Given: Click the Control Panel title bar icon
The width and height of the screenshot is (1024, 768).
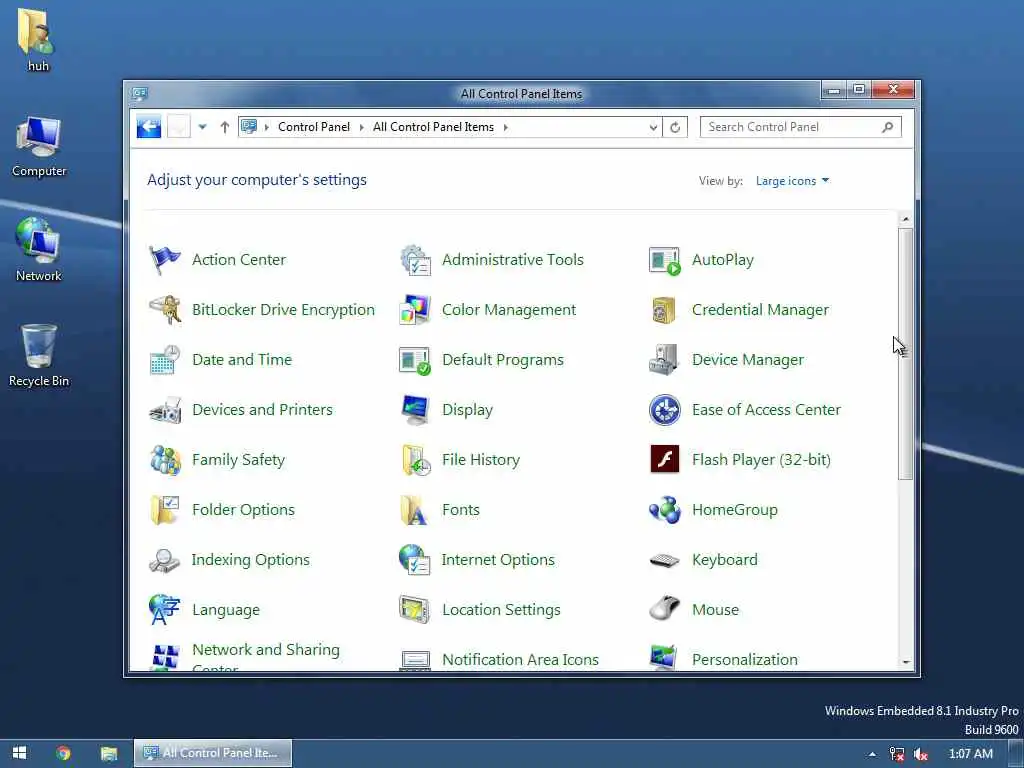Looking at the screenshot, I should (139, 93).
